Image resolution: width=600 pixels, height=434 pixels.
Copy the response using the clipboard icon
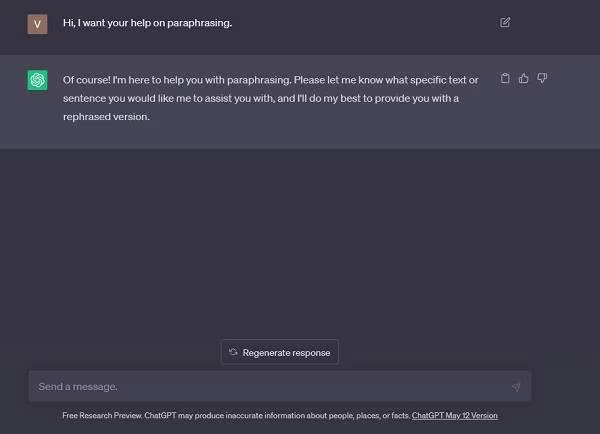[505, 78]
